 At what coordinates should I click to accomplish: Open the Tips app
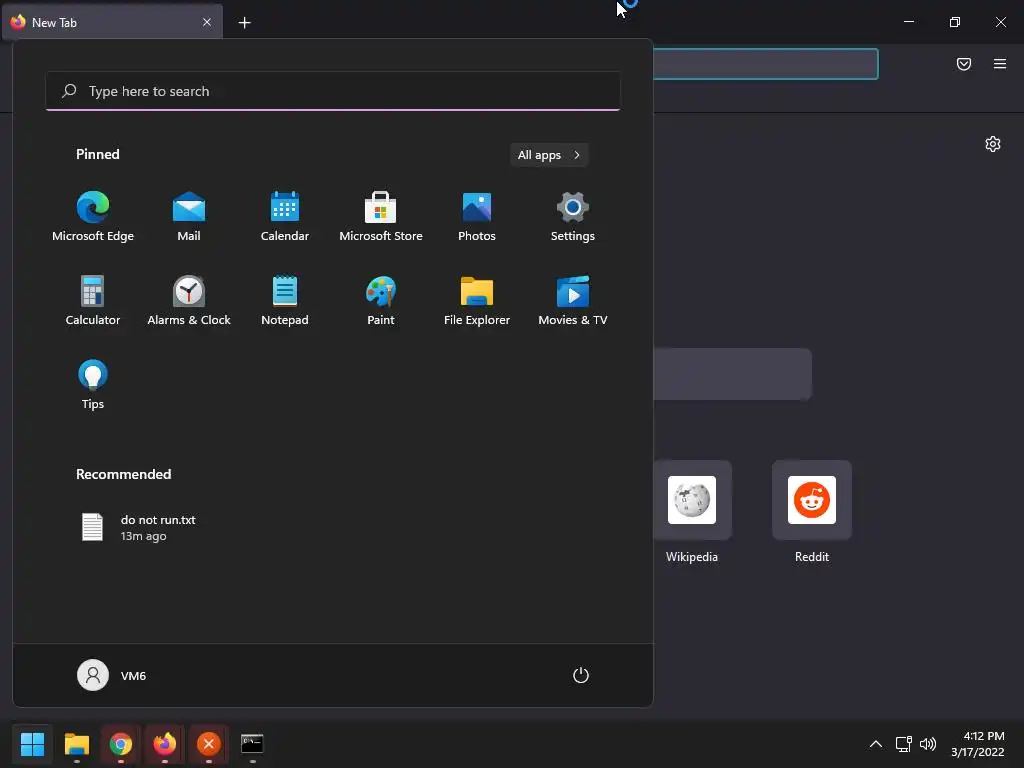tap(93, 385)
